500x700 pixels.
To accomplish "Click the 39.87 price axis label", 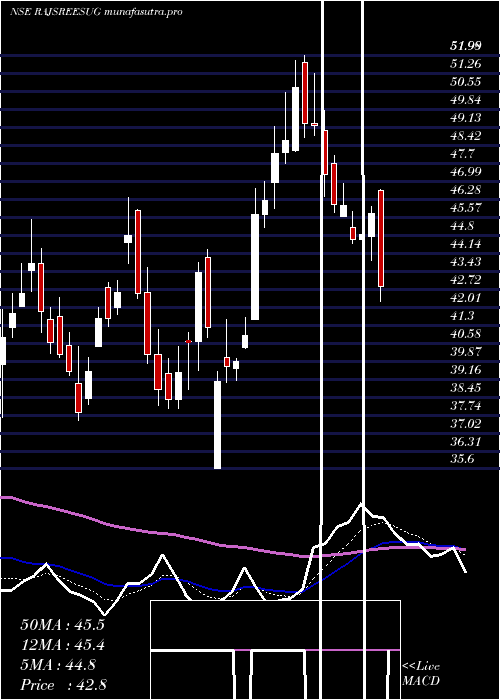I will [466, 352].
